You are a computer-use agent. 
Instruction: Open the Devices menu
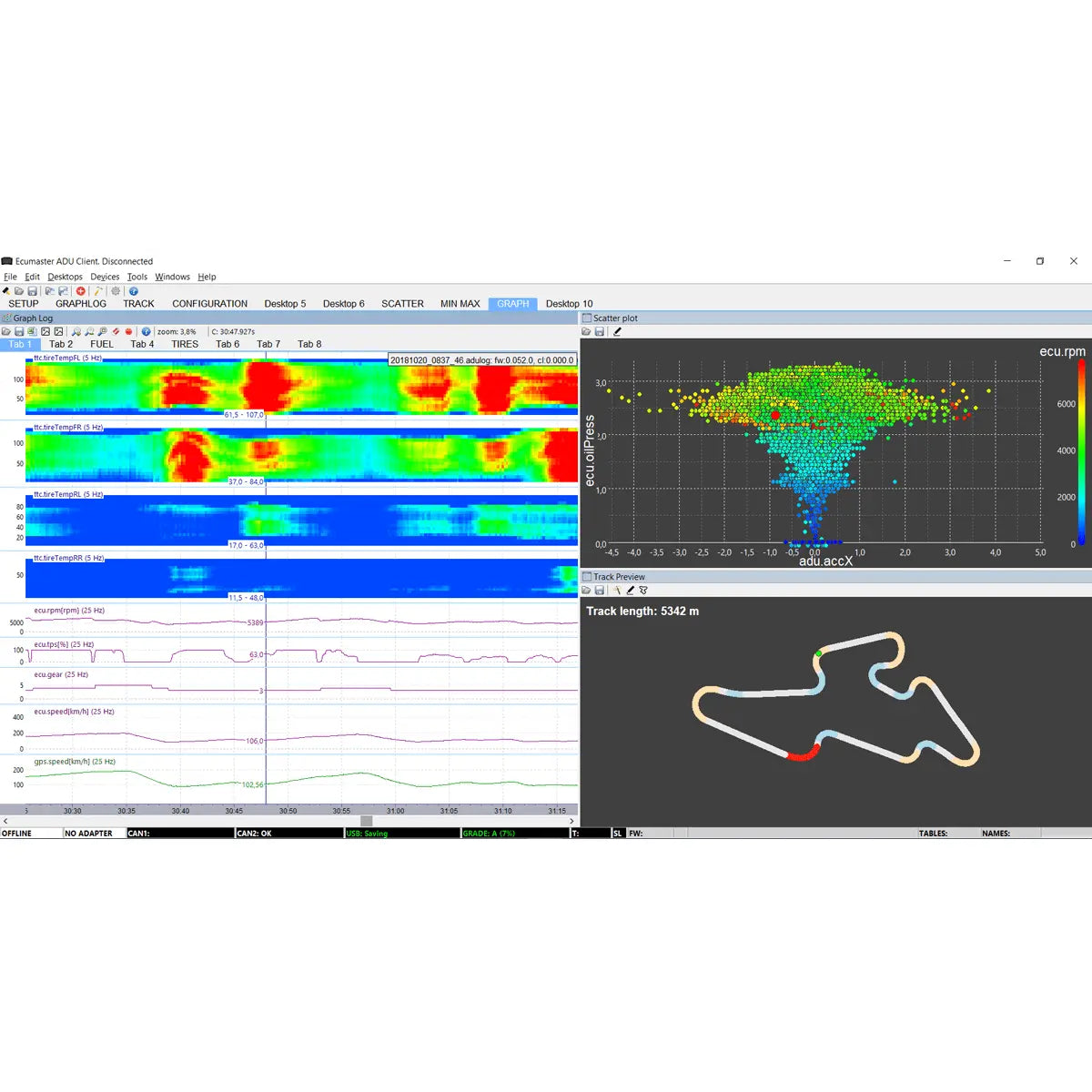[105, 277]
